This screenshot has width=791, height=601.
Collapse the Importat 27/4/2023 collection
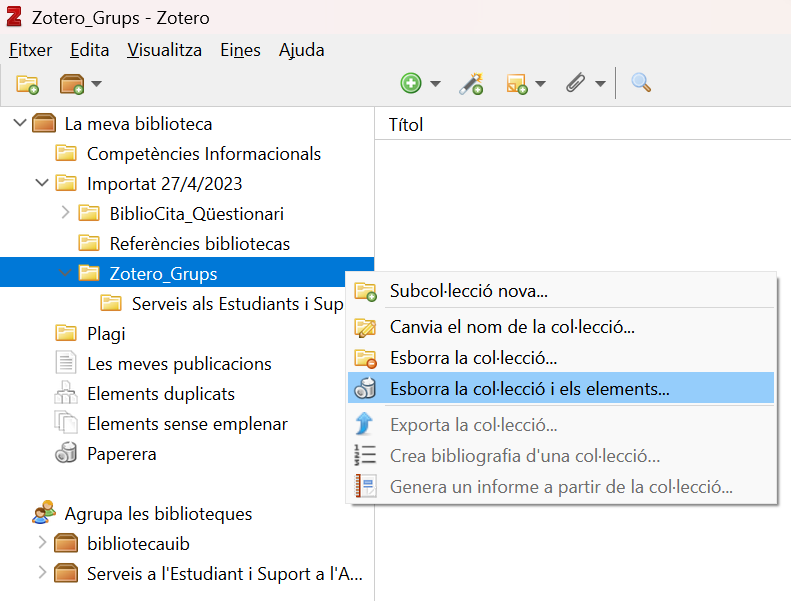coord(42,183)
